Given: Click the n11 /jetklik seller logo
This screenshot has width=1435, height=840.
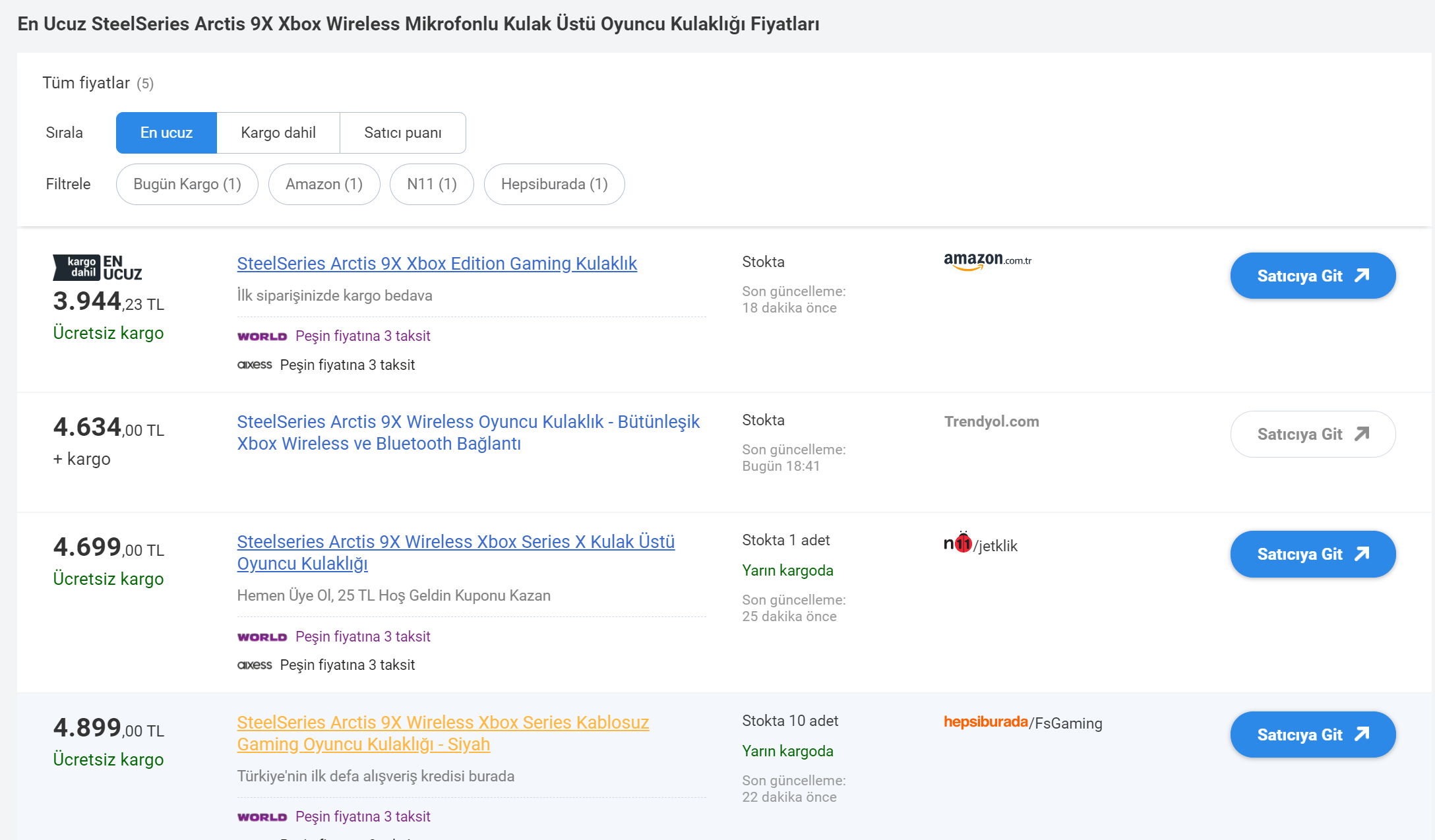Looking at the screenshot, I should [x=981, y=543].
